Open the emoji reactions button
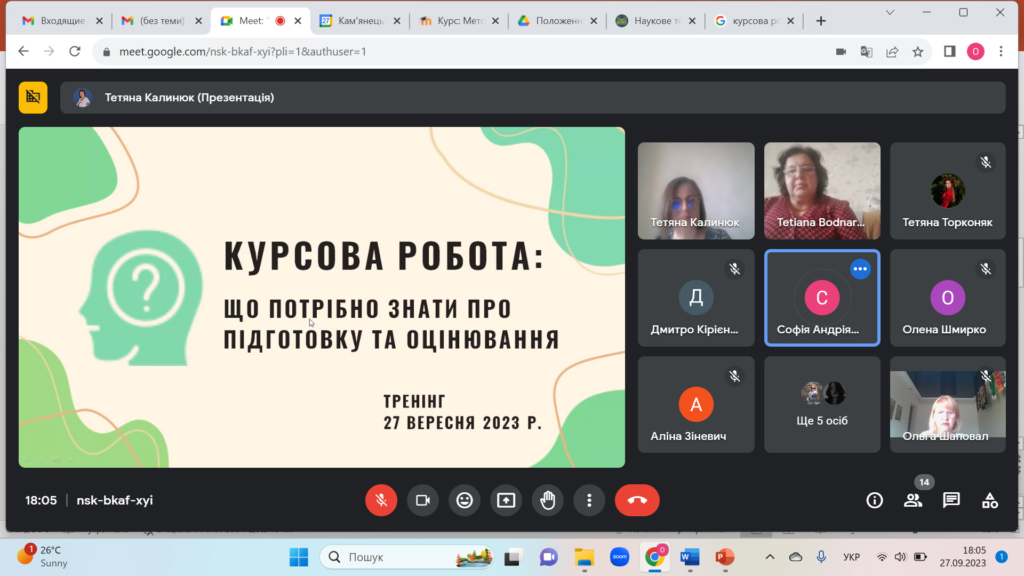Screen dimensions: 1024x576 (x=464, y=500)
